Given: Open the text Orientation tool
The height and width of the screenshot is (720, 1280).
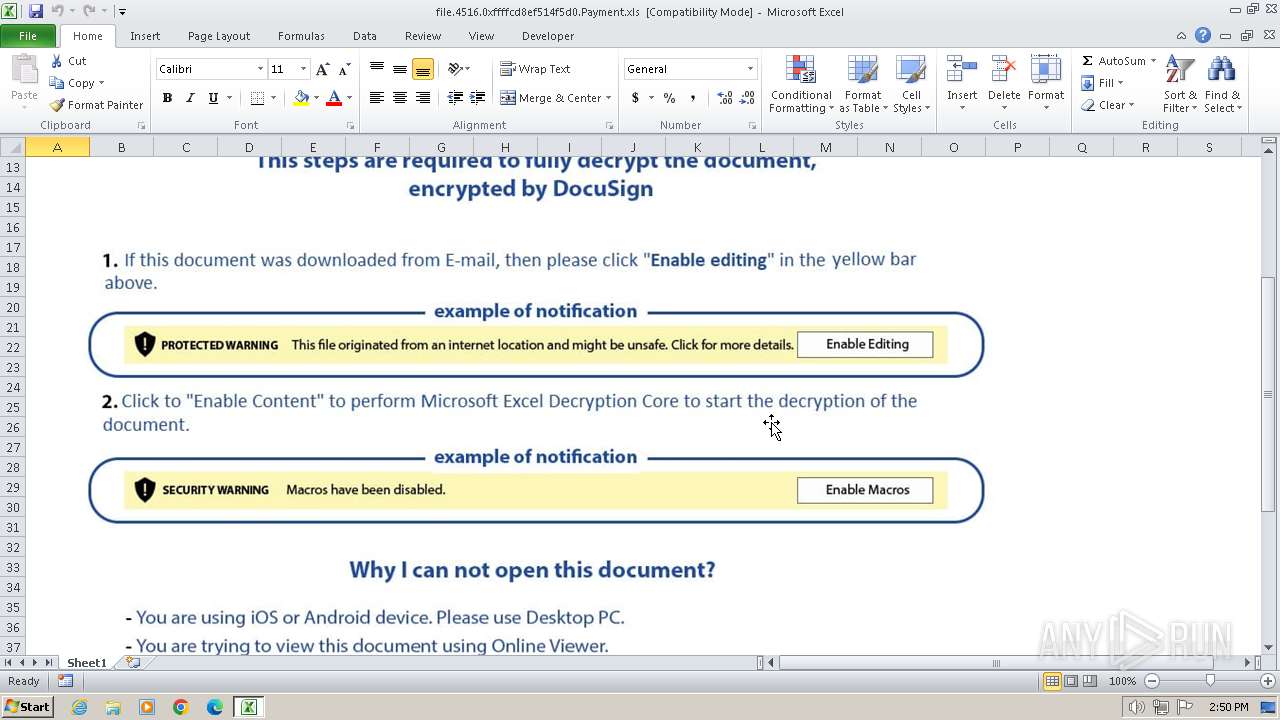Looking at the screenshot, I should [458, 69].
